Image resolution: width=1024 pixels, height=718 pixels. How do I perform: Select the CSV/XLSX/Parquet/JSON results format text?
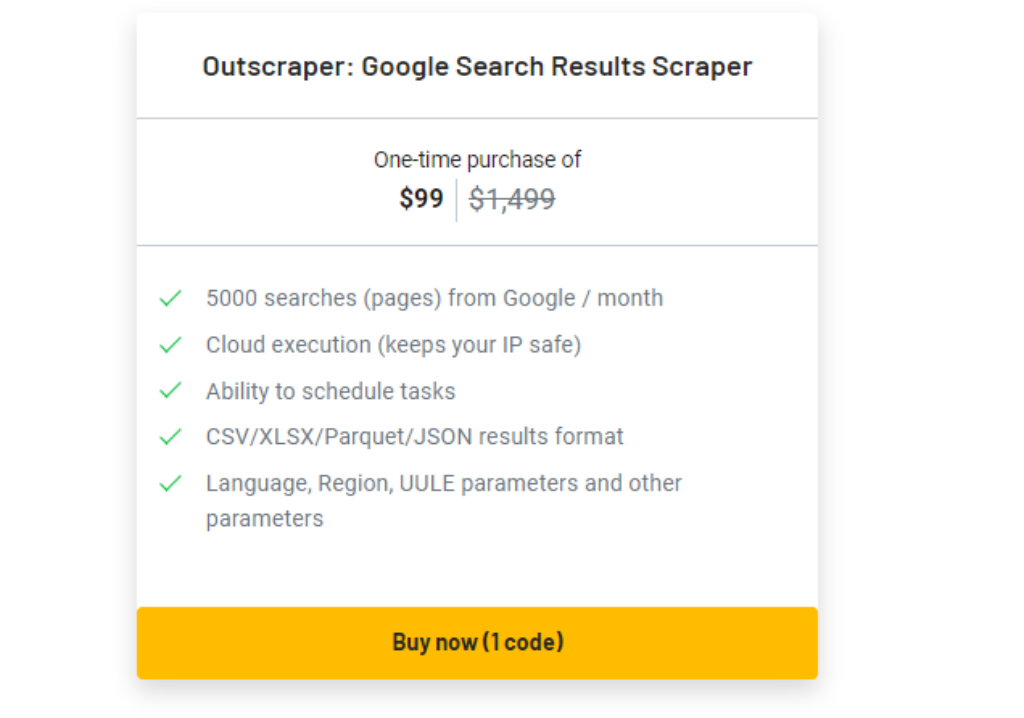pos(414,437)
